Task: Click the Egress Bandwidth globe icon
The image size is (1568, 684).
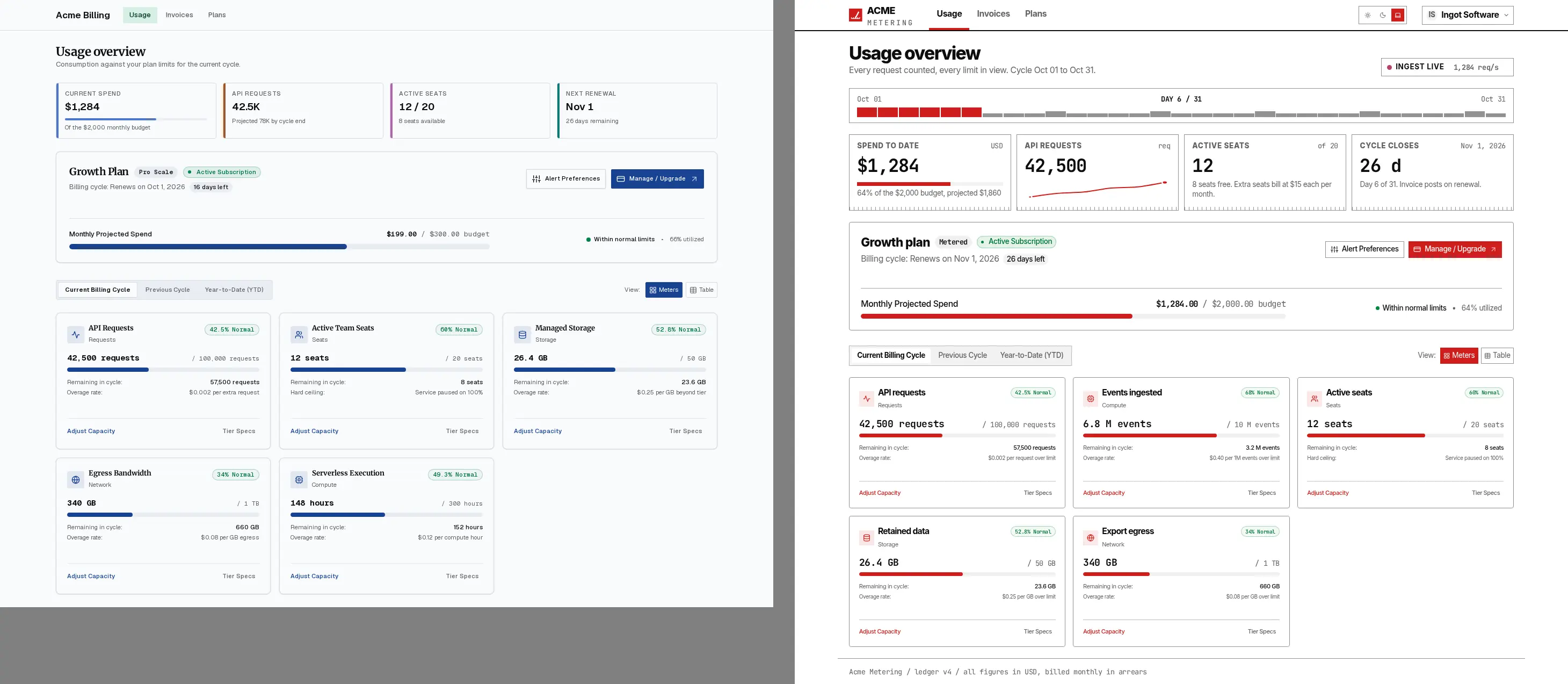Action: coord(76,479)
